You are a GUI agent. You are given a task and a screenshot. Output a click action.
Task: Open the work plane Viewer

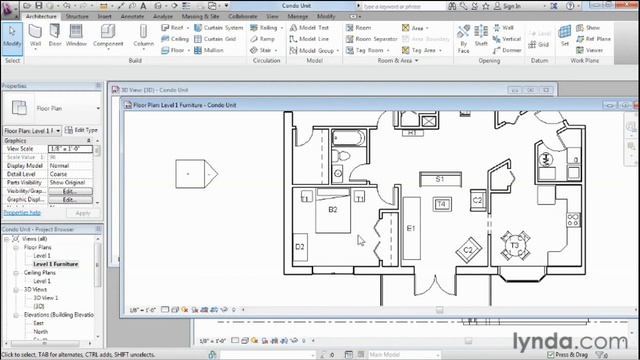pyautogui.click(x=589, y=50)
